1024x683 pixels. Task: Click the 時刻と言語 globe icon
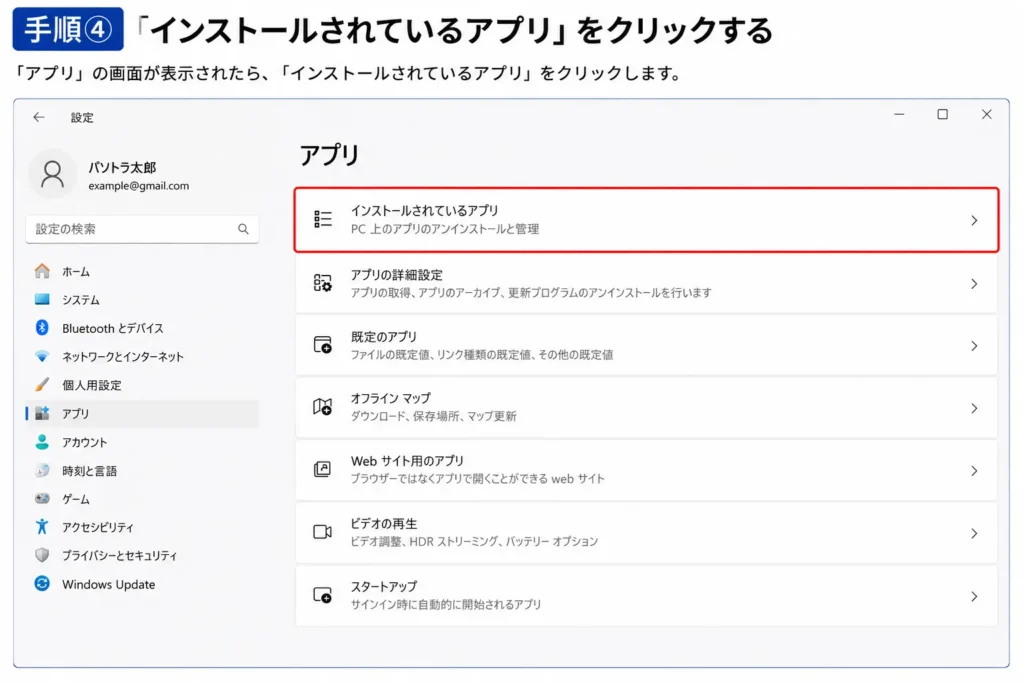pos(42,470)
